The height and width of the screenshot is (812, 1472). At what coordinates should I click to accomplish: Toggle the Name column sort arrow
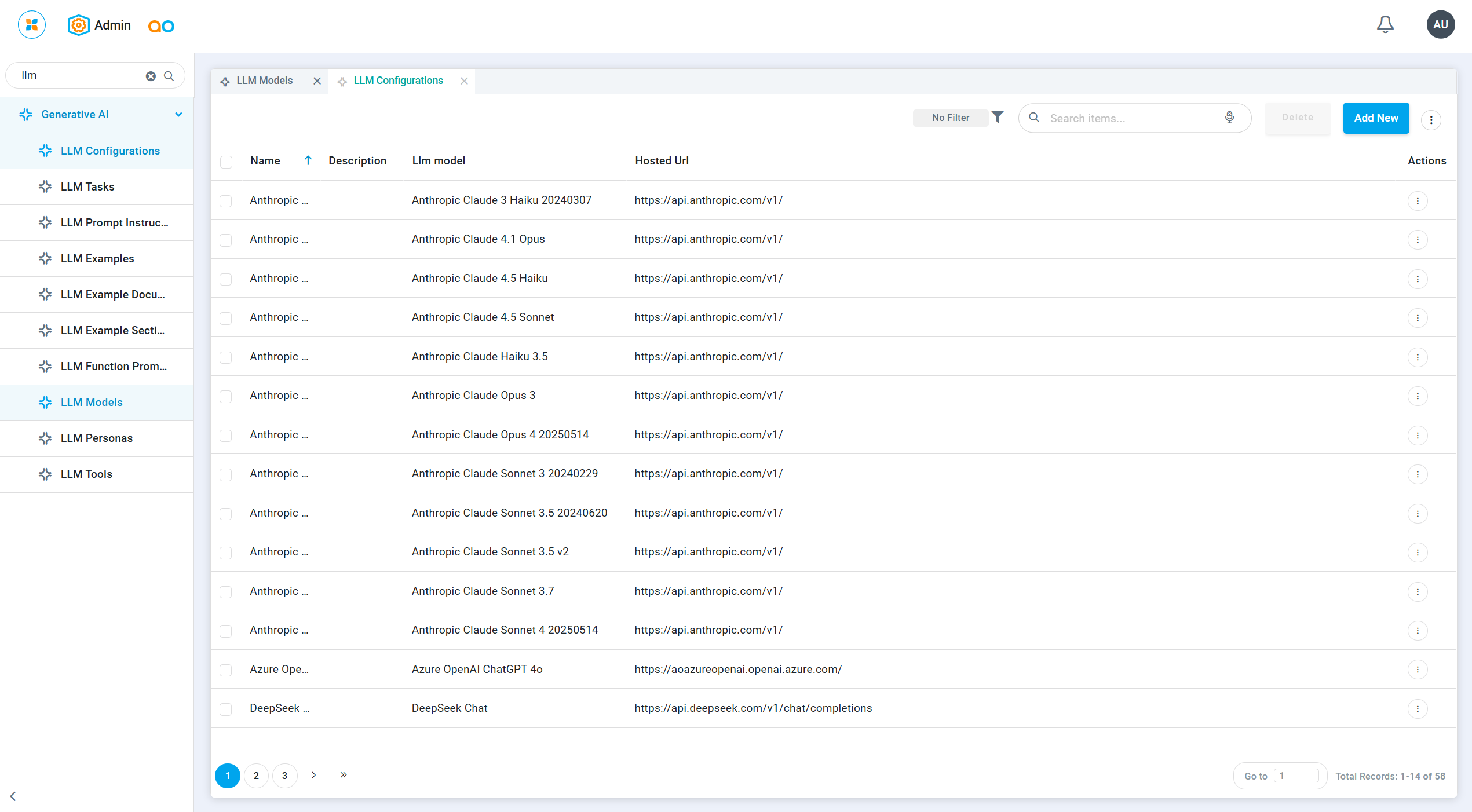coord(308,160)
